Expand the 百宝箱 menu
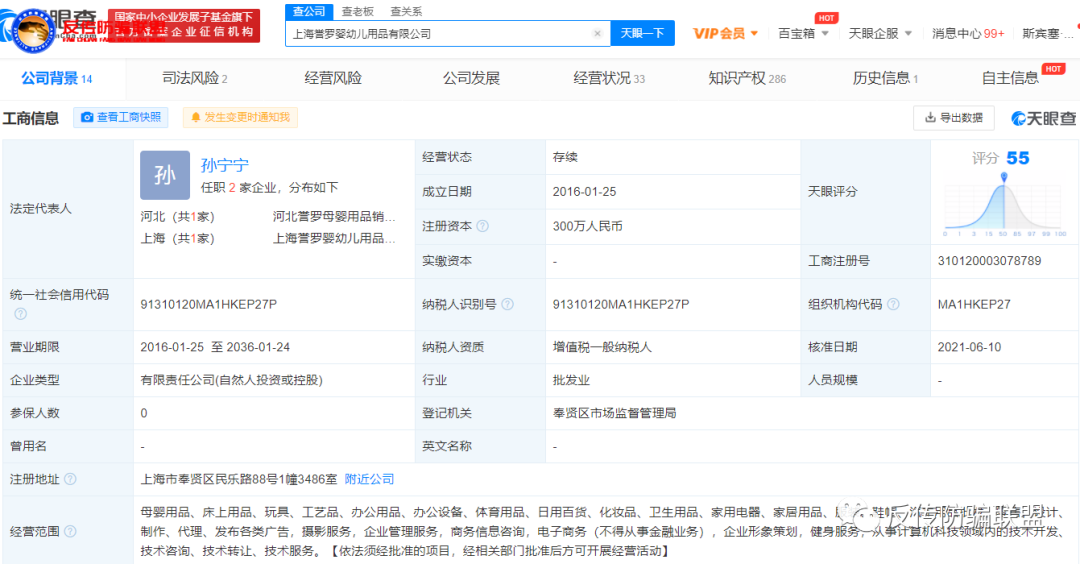1080x564 pixels. click(x=803, y=33)
